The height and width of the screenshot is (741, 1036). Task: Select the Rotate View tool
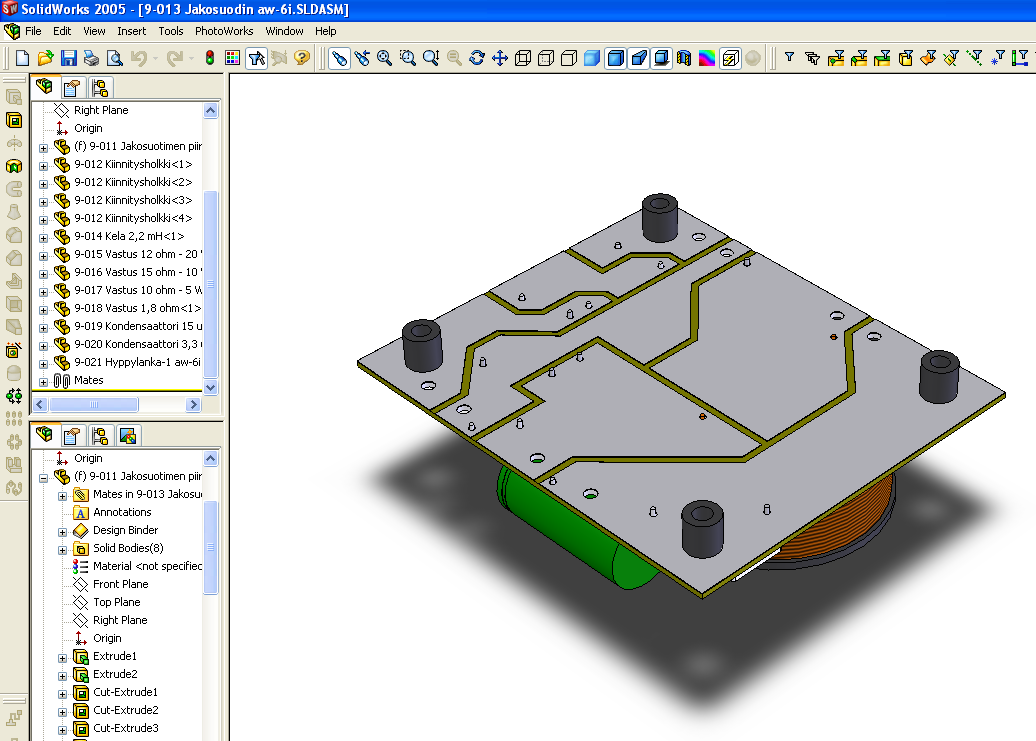[477, 58]
